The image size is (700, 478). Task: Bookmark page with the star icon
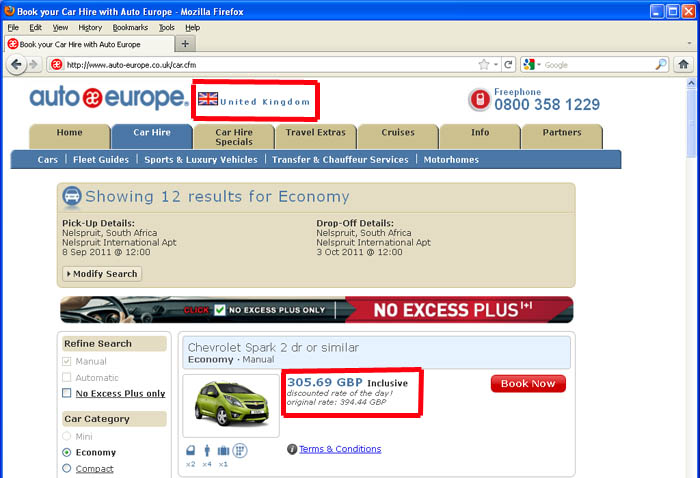[x=483, y=65]
